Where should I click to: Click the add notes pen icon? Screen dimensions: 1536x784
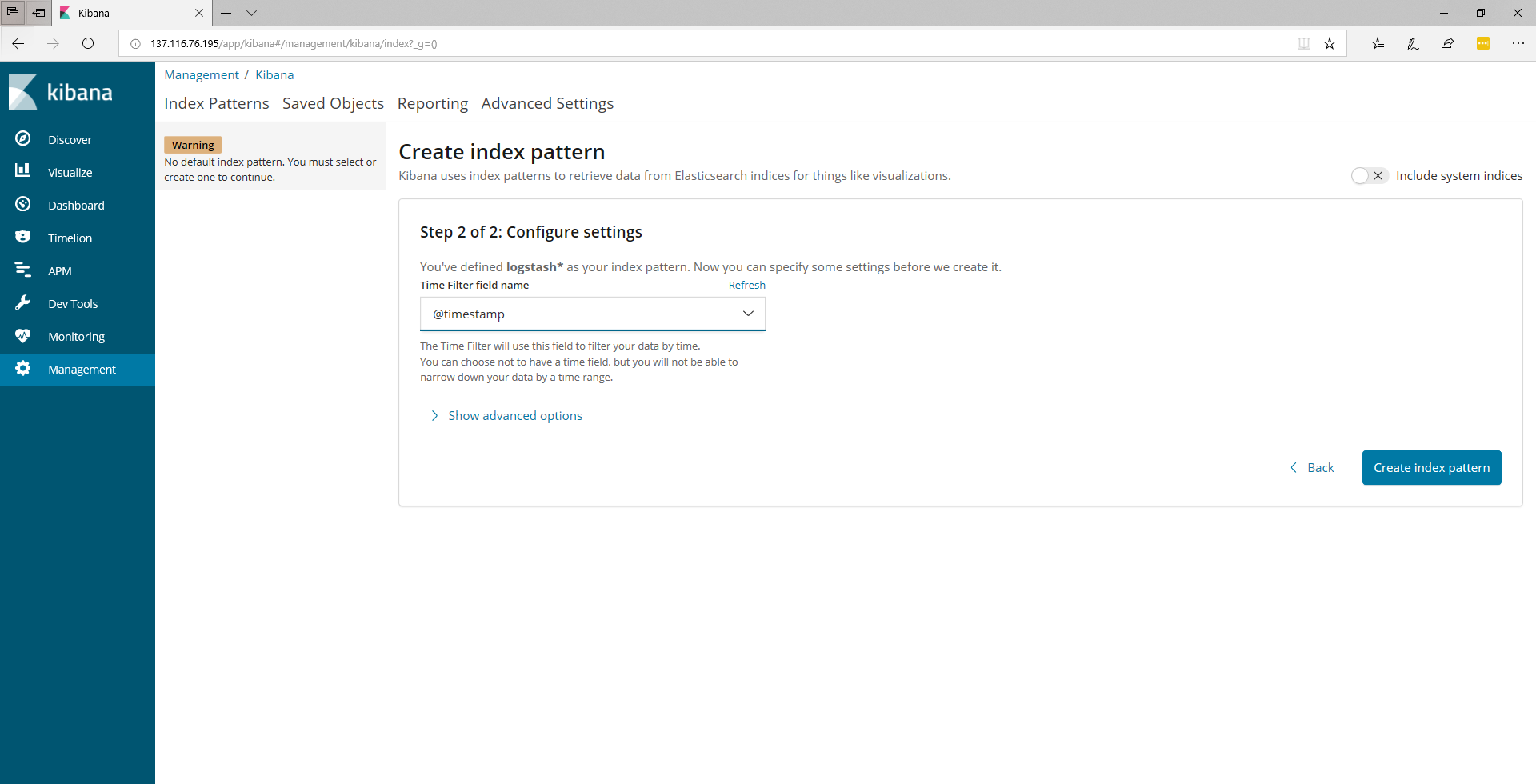coord(1413,43)
